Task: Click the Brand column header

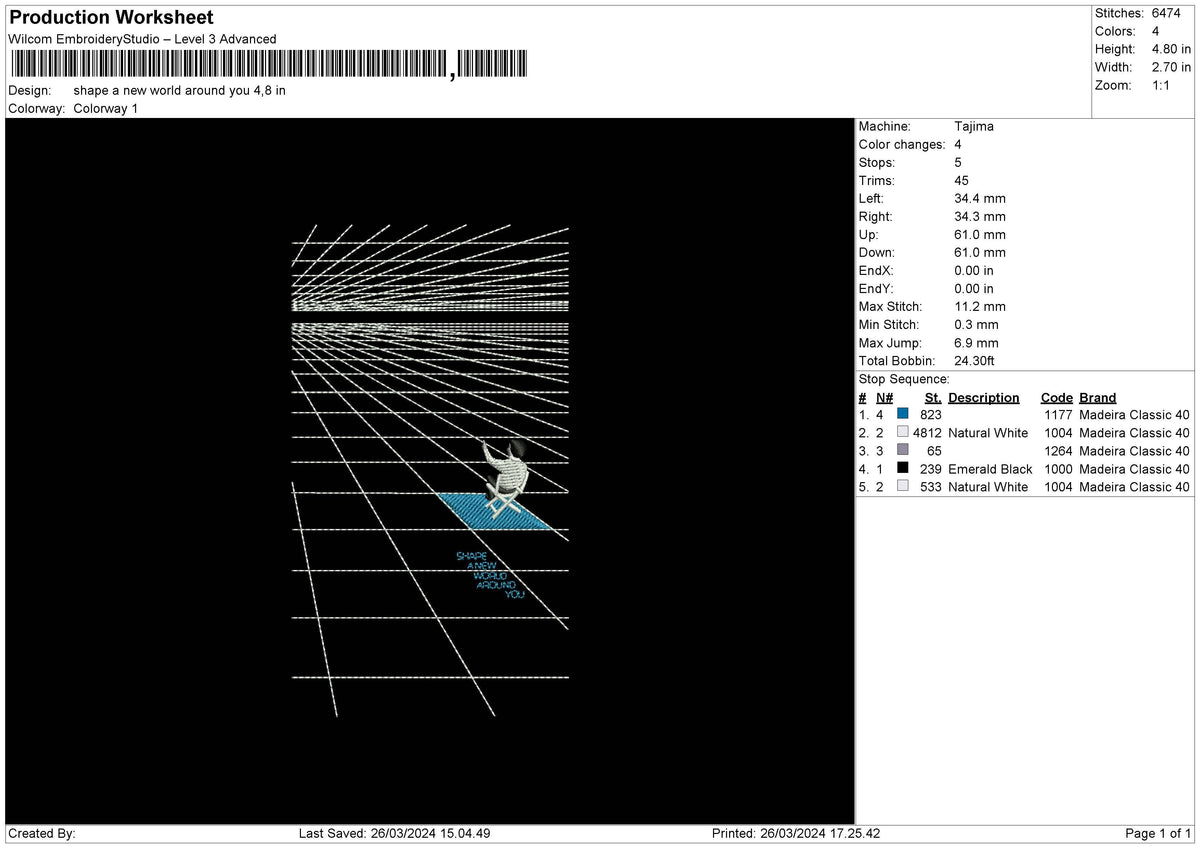Action: 1097,397
